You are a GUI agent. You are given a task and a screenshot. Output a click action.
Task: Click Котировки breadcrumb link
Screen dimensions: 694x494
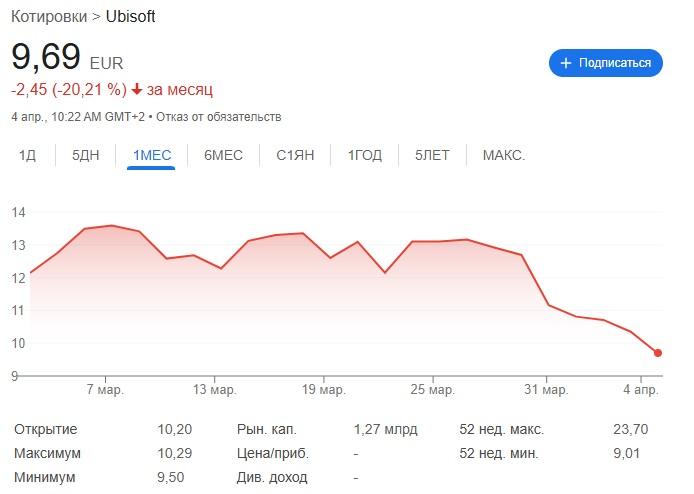[49, 17]
